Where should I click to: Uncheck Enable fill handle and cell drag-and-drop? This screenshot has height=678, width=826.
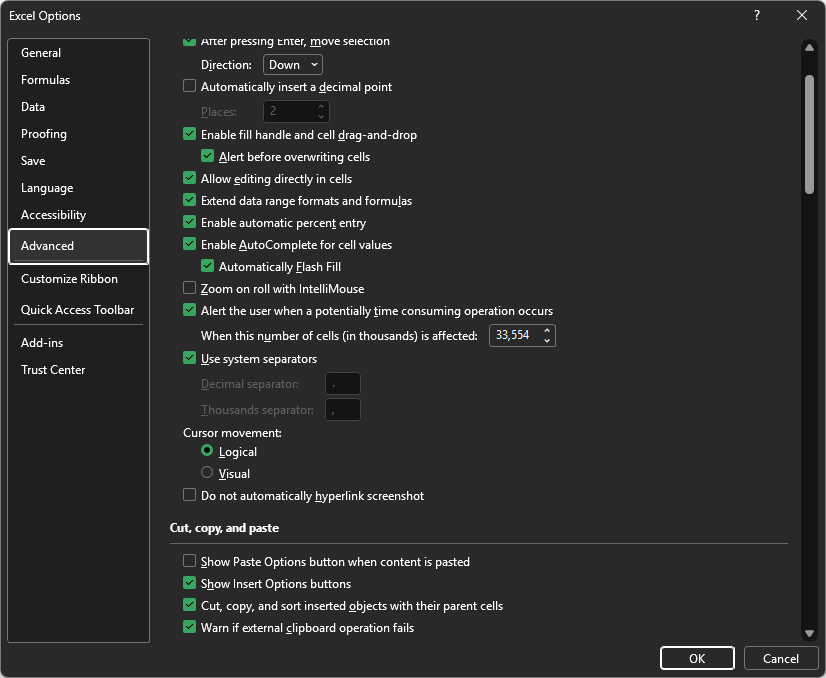click(189, 134)
